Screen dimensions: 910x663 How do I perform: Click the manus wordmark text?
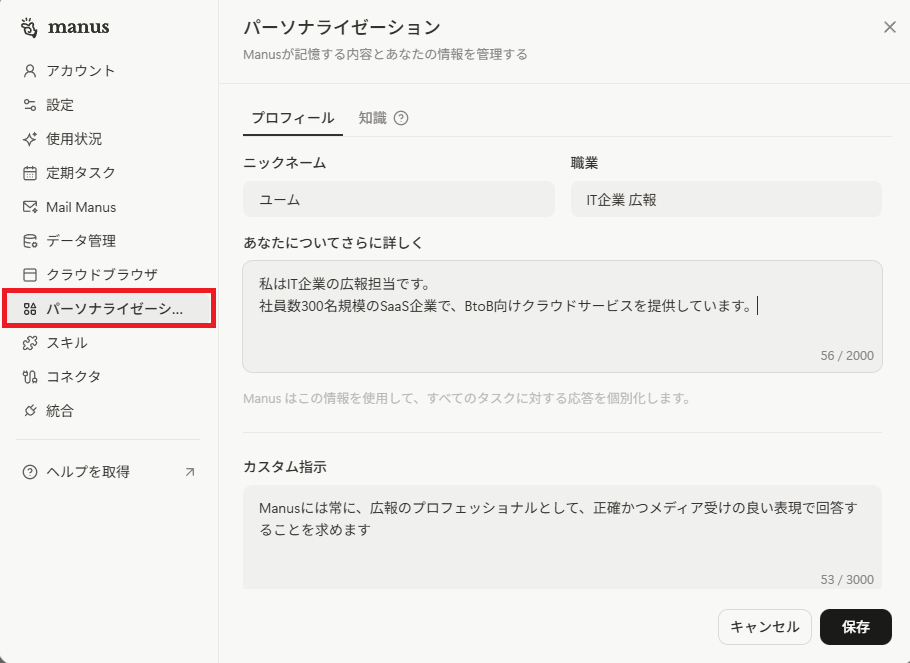click(78, 27)
